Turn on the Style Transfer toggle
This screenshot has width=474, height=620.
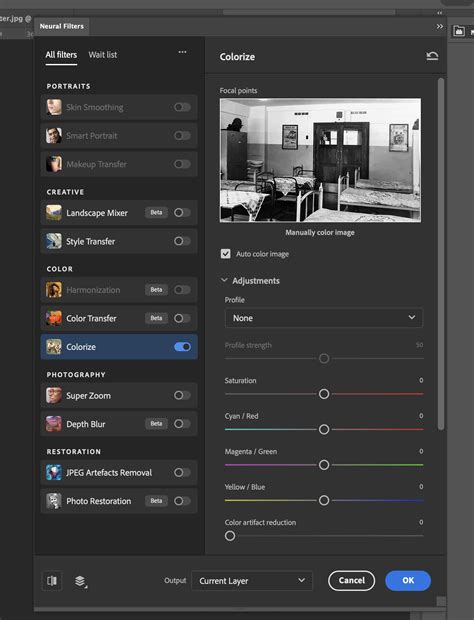click(x=182, y=241)
